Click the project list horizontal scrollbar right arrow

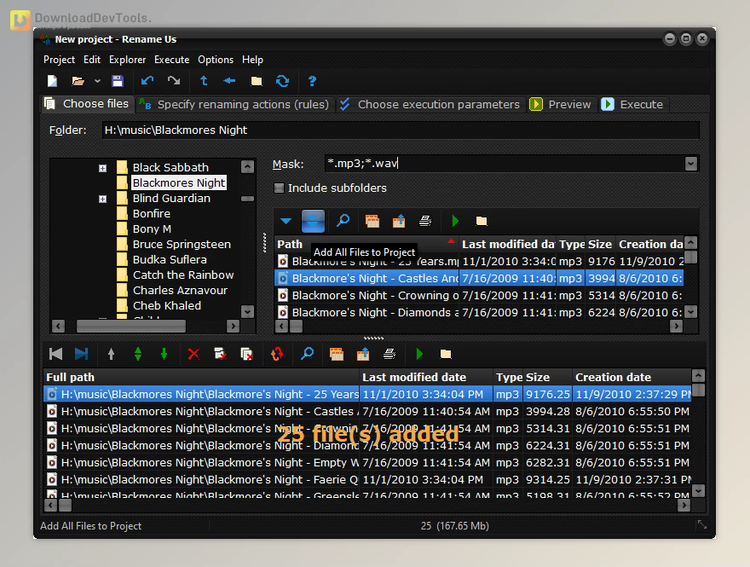click(x=684, y=505)
